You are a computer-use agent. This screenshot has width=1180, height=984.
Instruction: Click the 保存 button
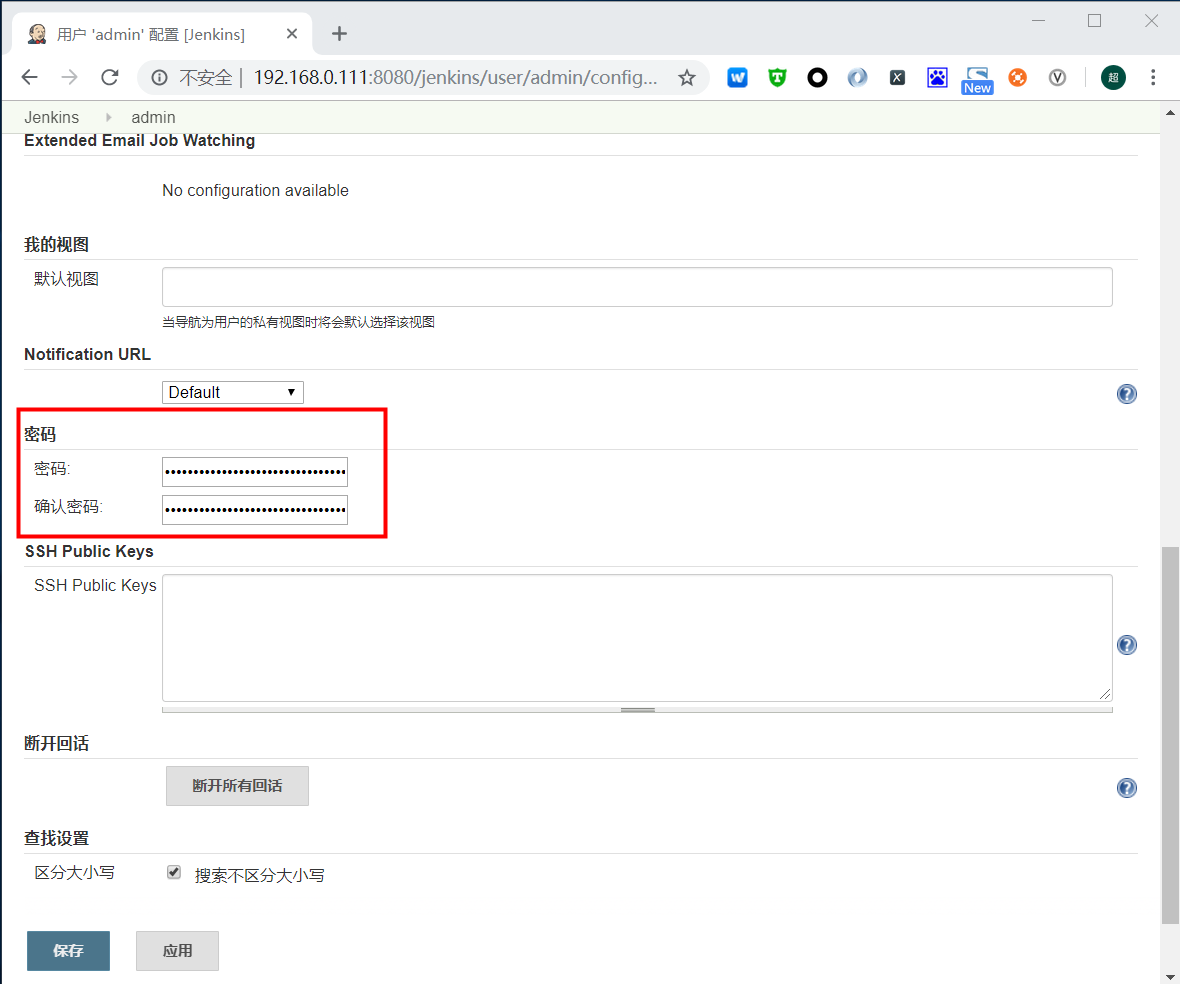68,950
